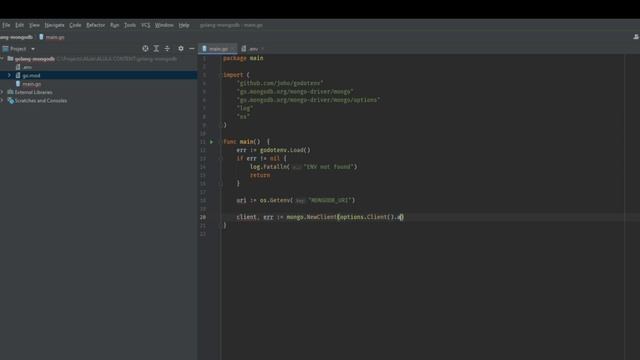Run main function via green gutter arrow
640x360 pixels.
(211, 142)
